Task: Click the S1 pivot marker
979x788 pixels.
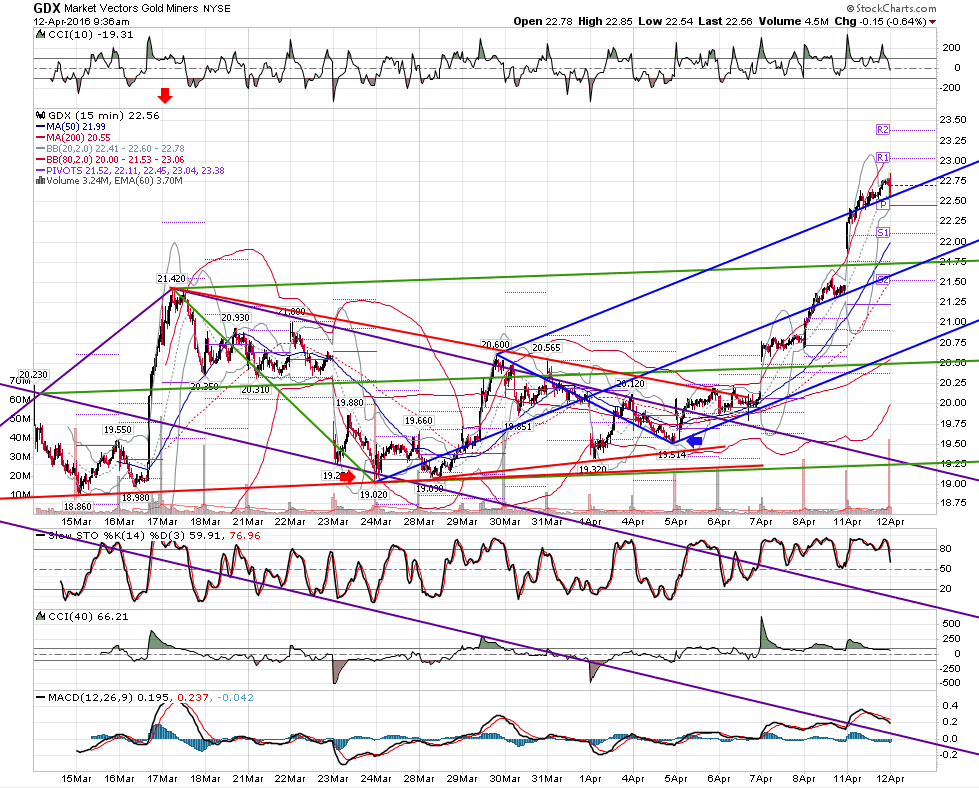Action: pos(883,233)
